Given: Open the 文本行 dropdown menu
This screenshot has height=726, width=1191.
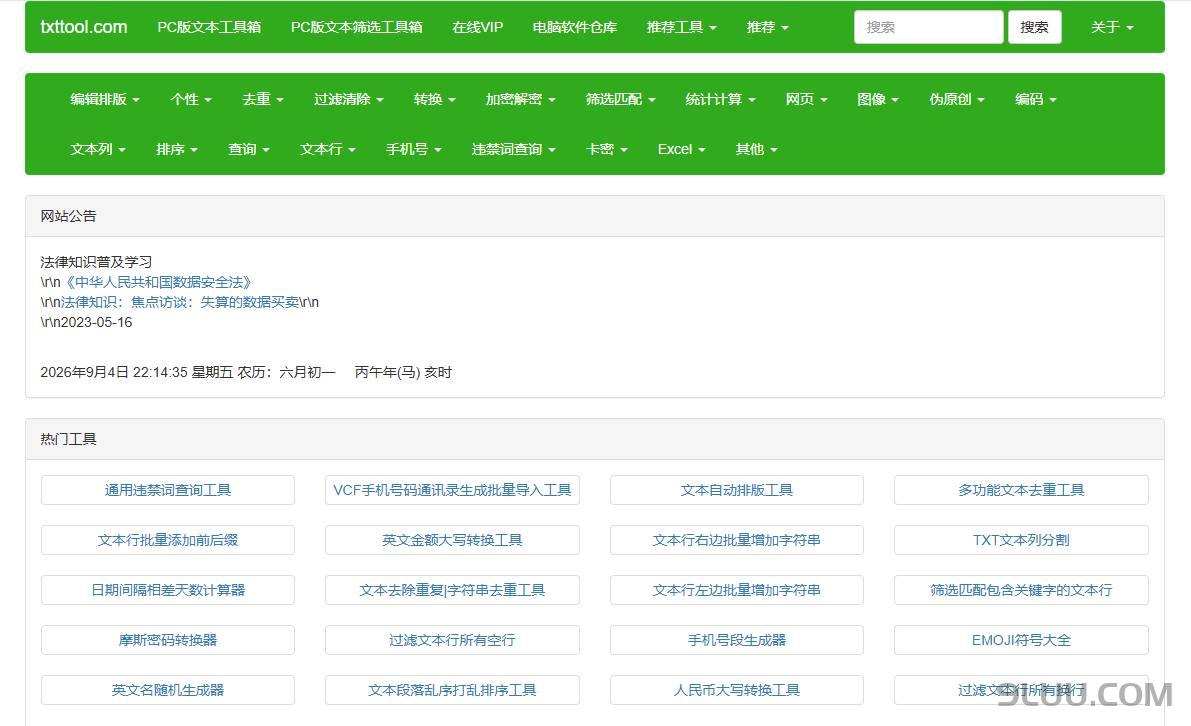Looking at the screenshot, I should [327, 149].
